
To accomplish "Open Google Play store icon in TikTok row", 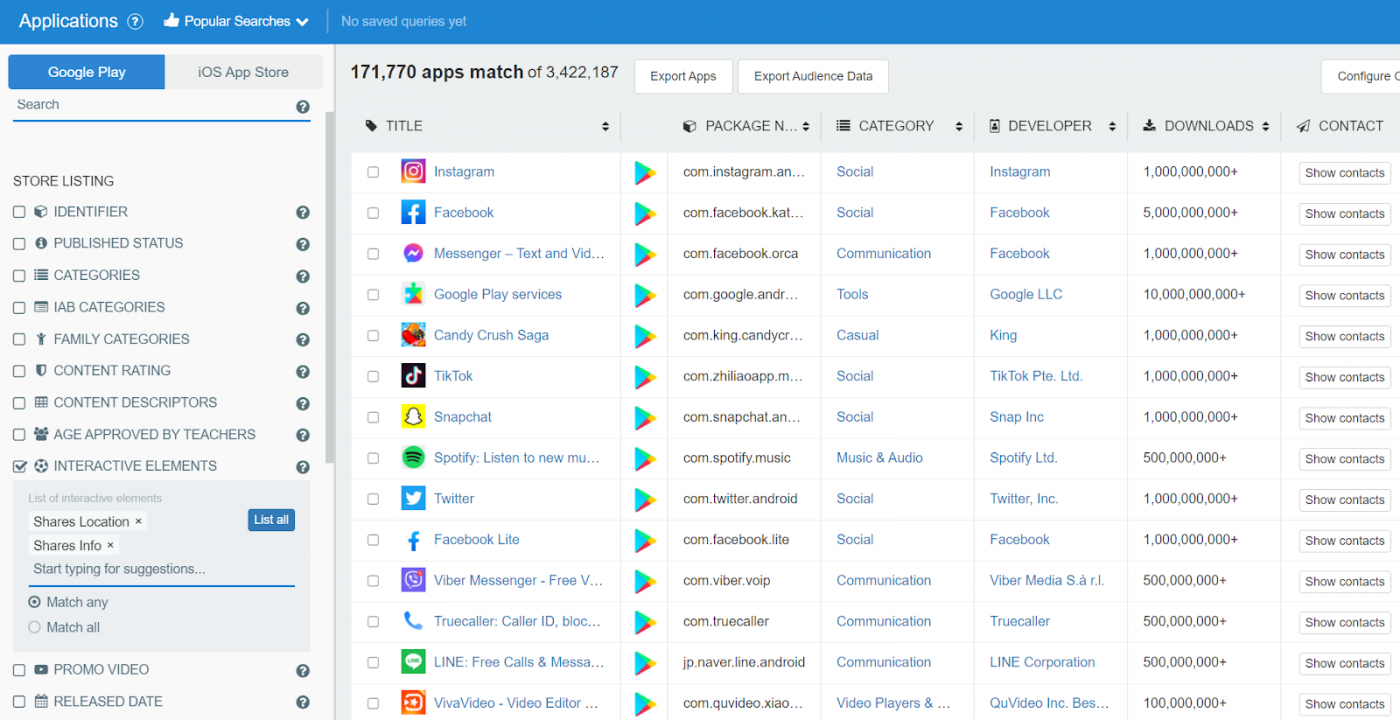I will pos(645,377).
